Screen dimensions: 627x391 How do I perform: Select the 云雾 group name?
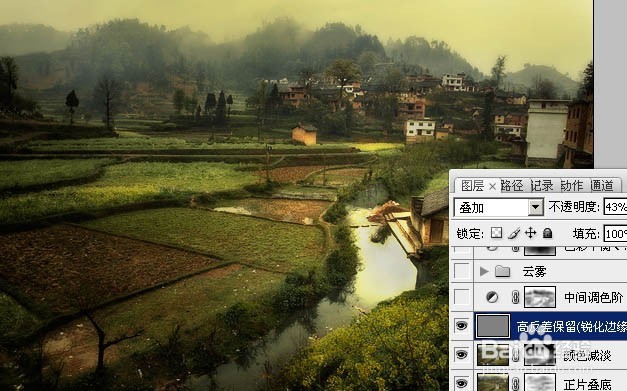pyautogui.click(x=535, y=271)
